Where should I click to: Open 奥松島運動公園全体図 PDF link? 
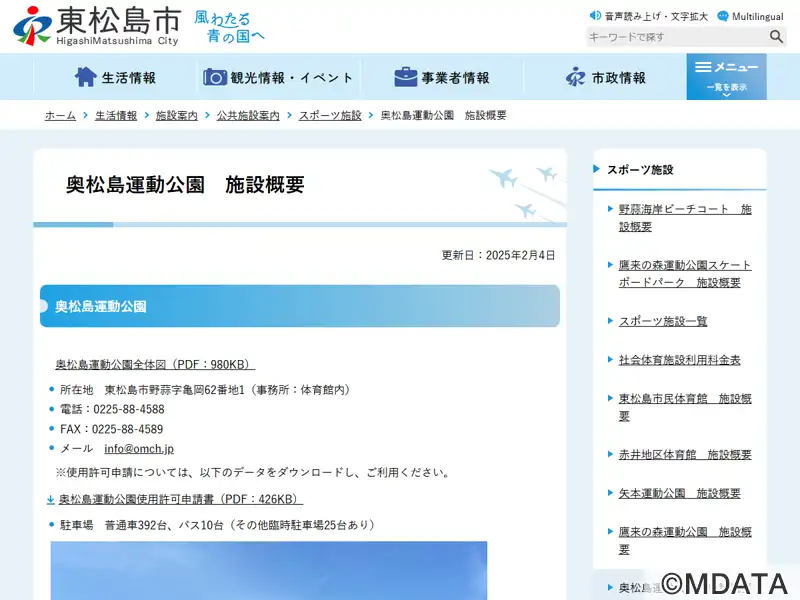tap(155, 364)
